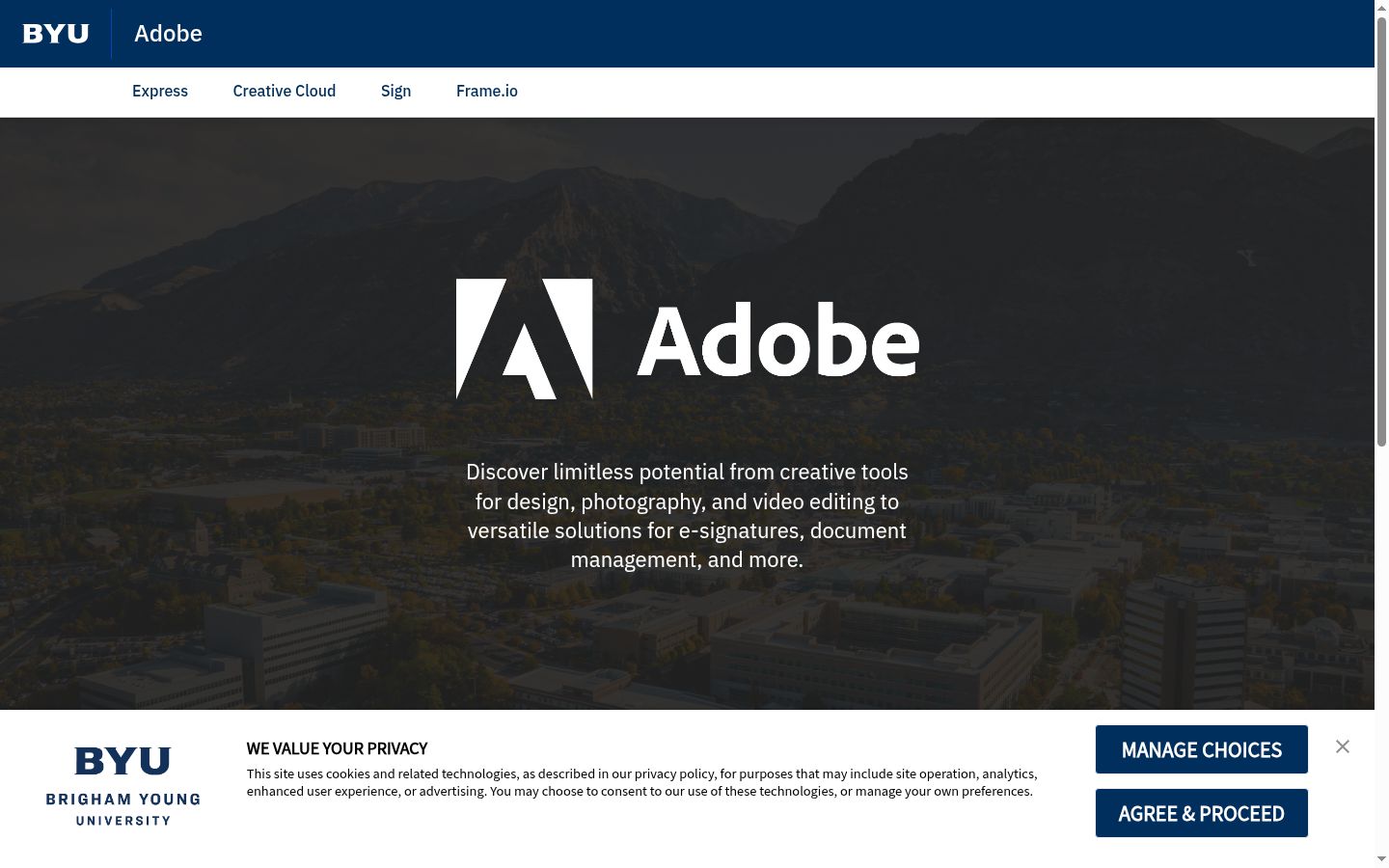
Task: Open the Creative Cloud menu item
Action: 285,91
